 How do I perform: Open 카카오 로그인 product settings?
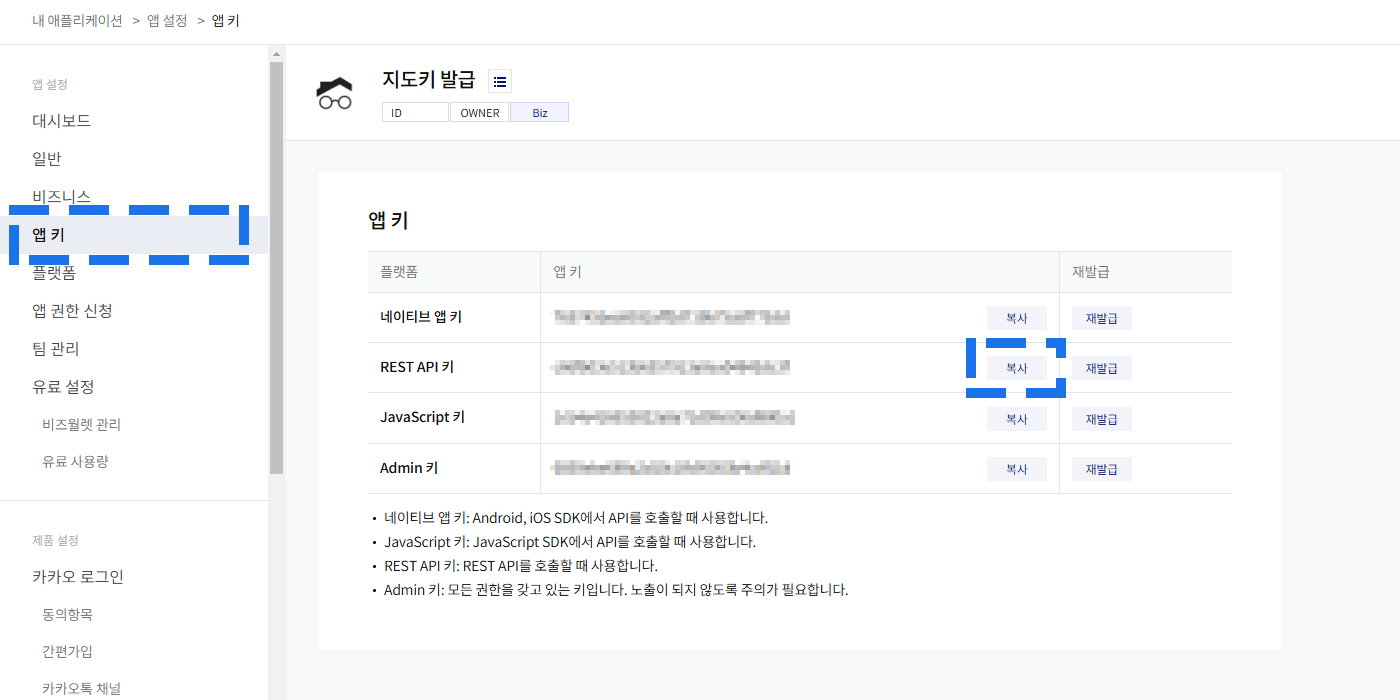pos(78,577)
